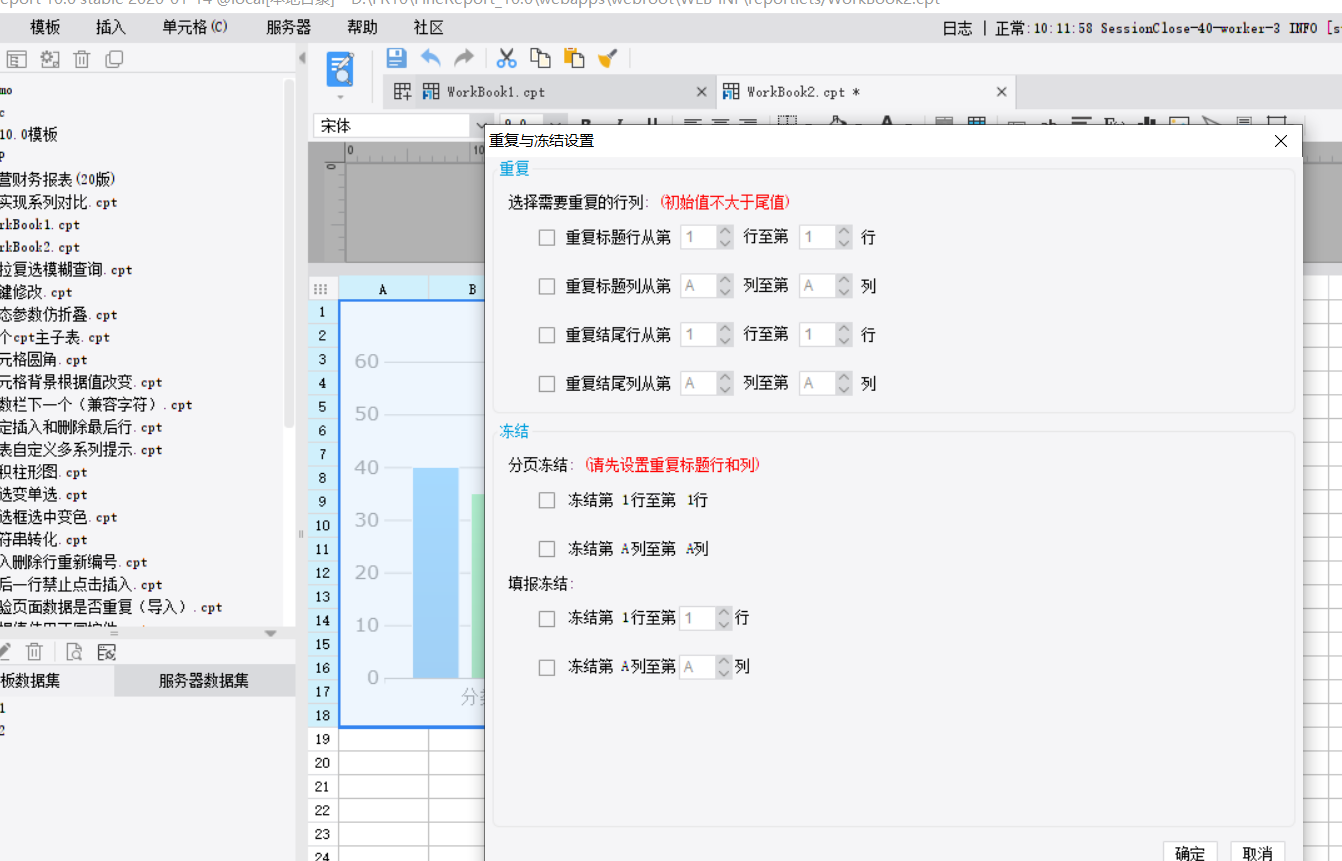Open the 社区 menu
The image size is (1342, 861).
coord(428,27)
